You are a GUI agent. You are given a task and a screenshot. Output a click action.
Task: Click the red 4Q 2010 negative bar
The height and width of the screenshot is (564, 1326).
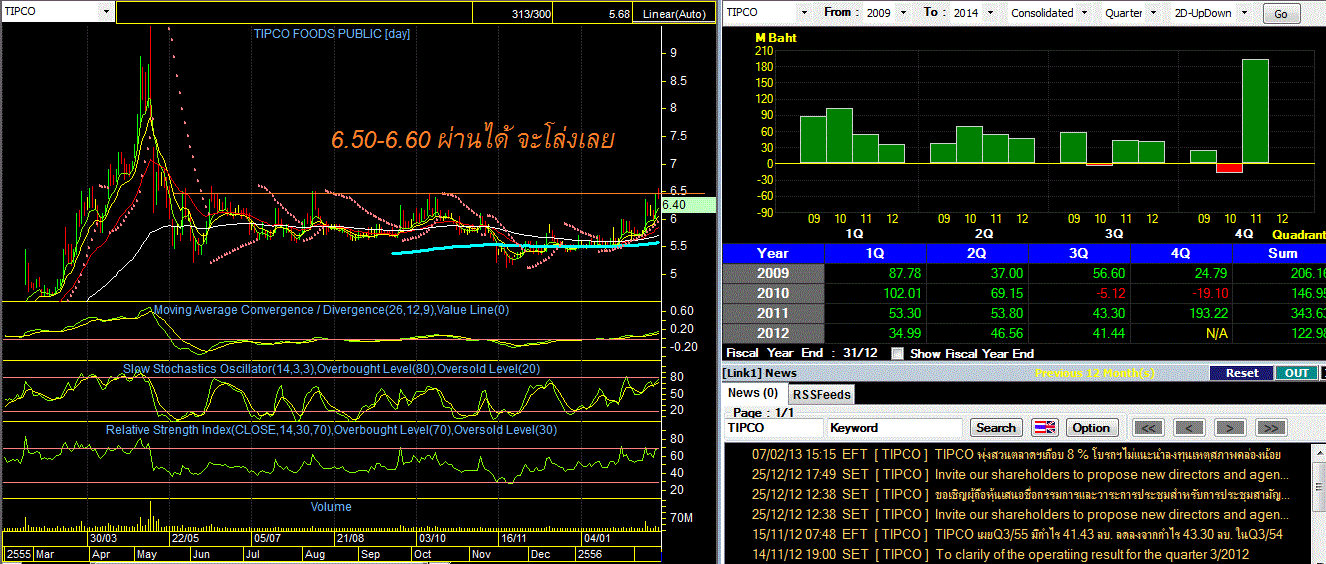[x=1229, y=167]
